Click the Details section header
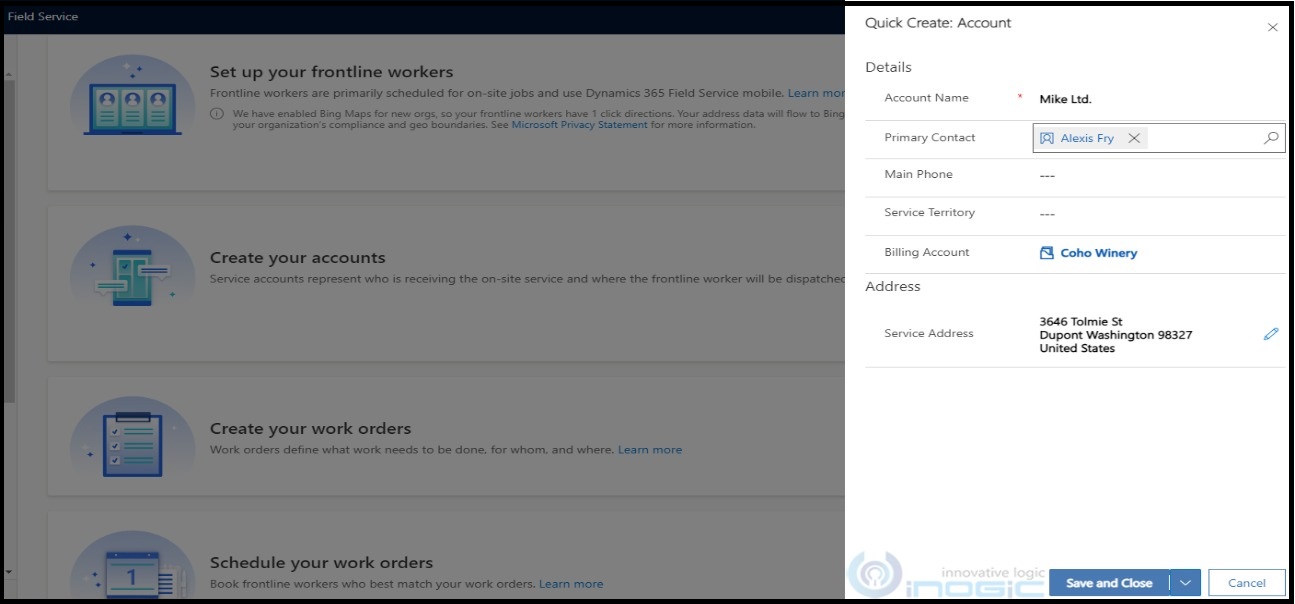1295x604 pixels. (889, 67)
